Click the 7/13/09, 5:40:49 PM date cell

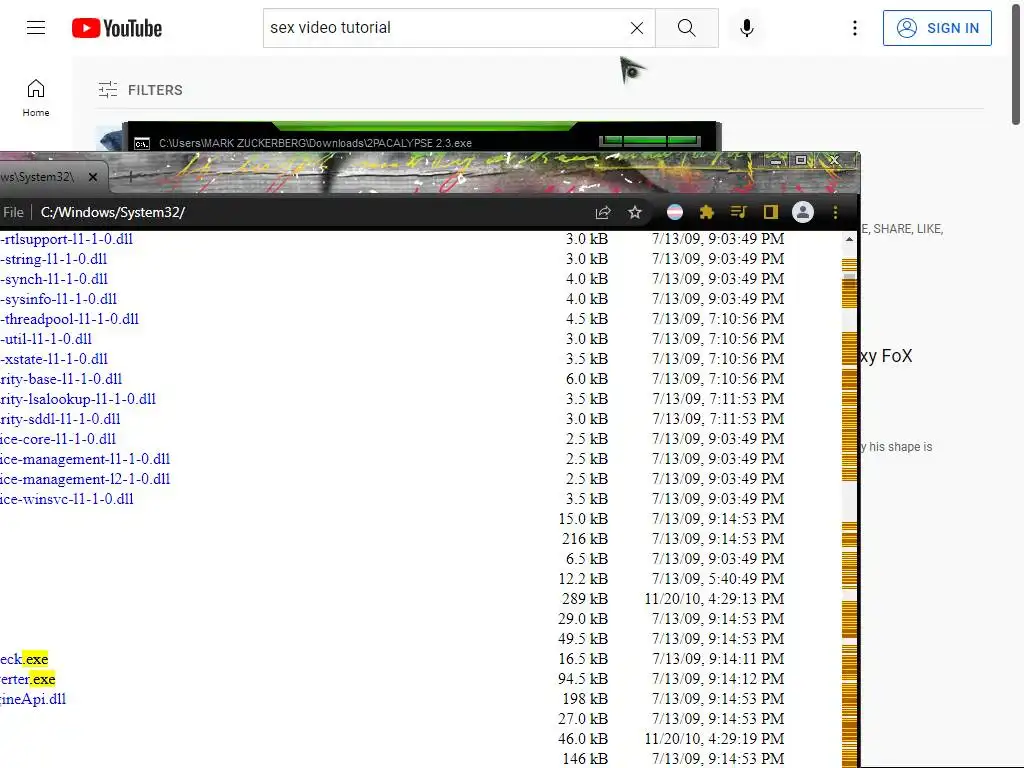pos(718,579)
